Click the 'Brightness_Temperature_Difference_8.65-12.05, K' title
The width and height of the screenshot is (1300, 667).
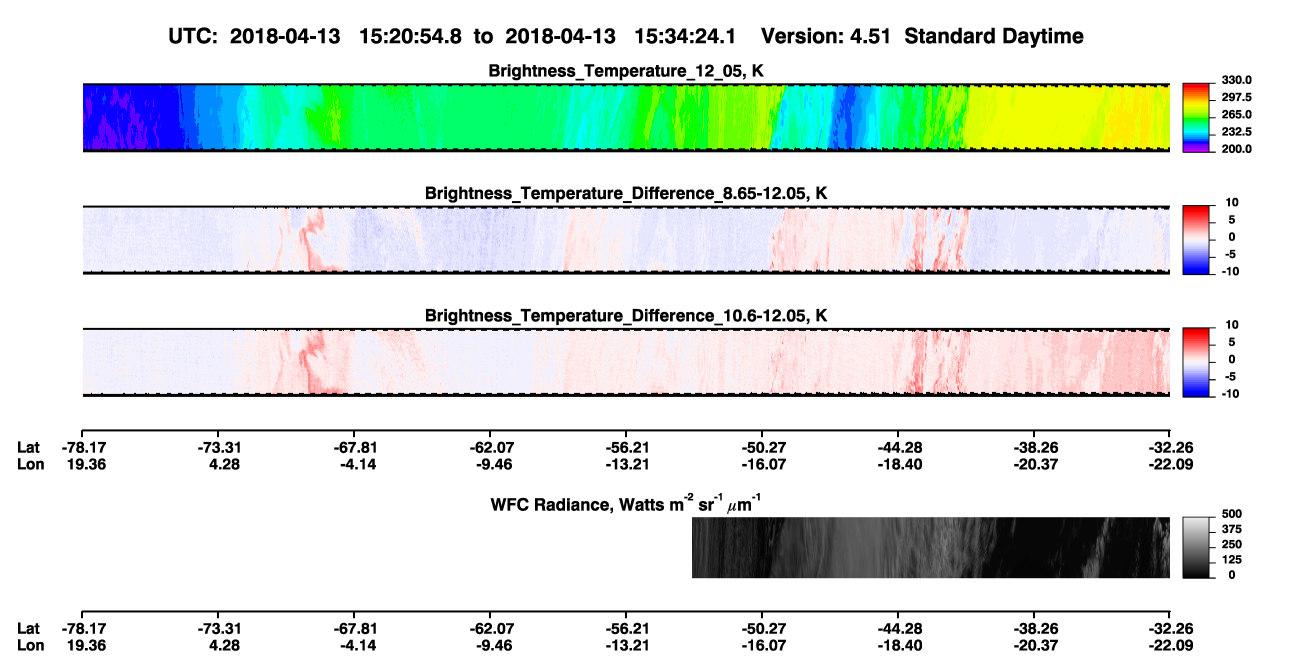[626, 193]
